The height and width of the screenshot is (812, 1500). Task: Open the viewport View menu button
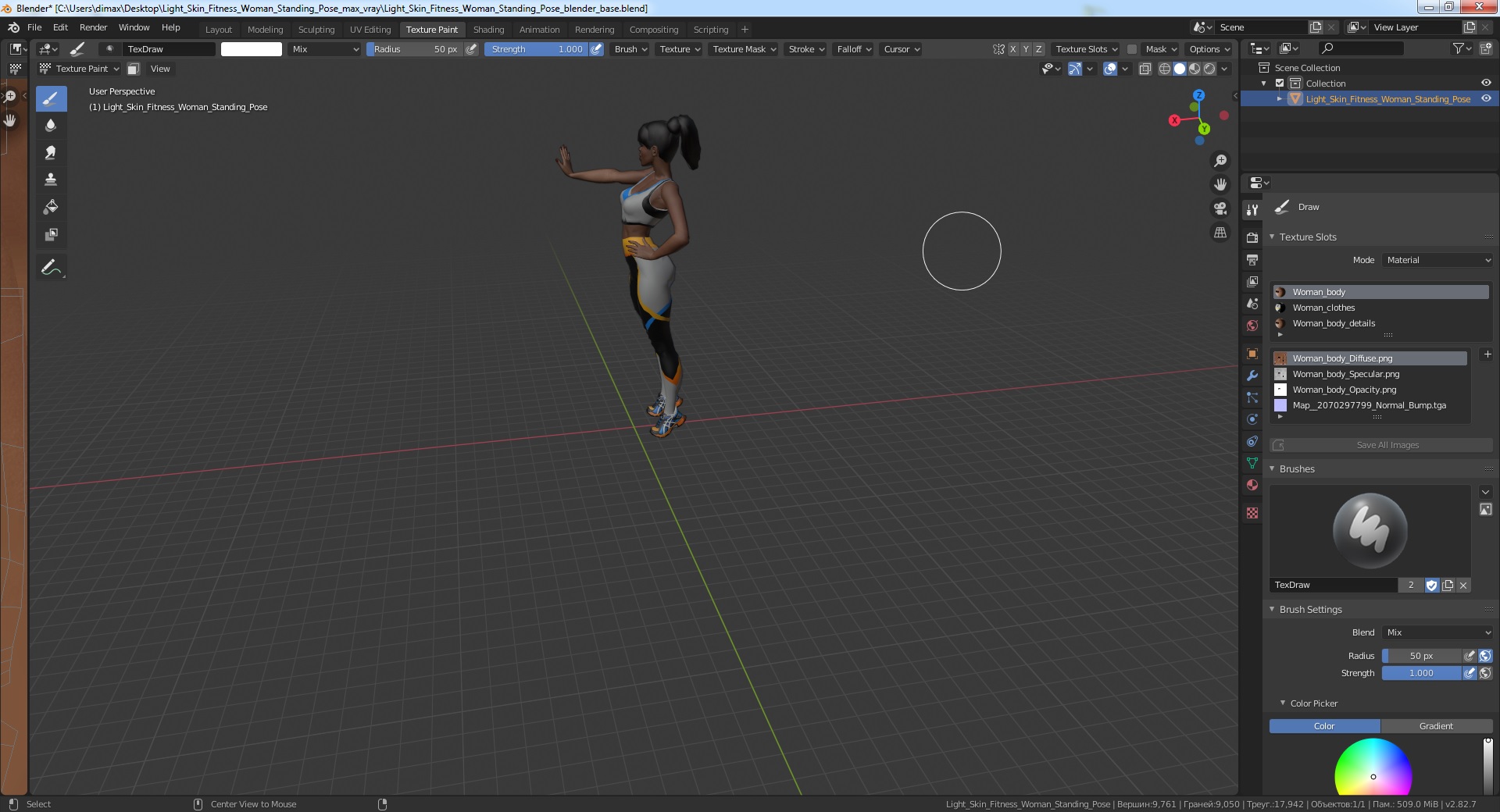click(x=160, y=69)
